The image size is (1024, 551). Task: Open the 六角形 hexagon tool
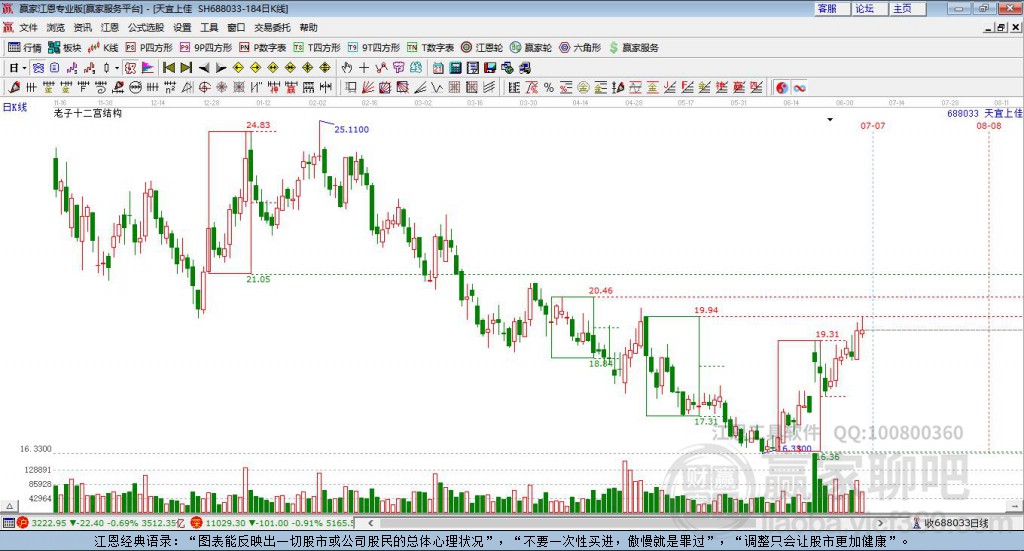pos(580,48)
